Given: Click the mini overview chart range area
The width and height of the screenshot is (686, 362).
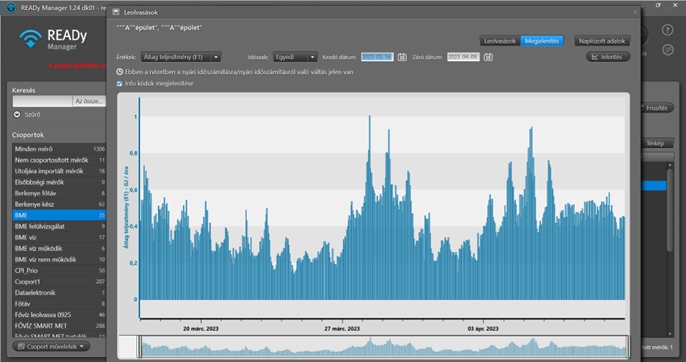Looking at the screenshot, I should 384,347.
